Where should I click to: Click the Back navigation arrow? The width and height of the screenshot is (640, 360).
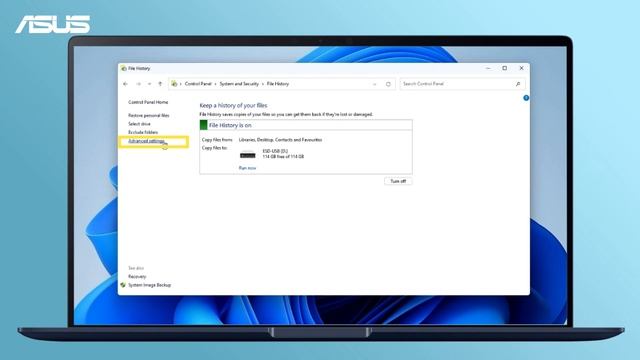pyautogui.click(x=125, y=84)
